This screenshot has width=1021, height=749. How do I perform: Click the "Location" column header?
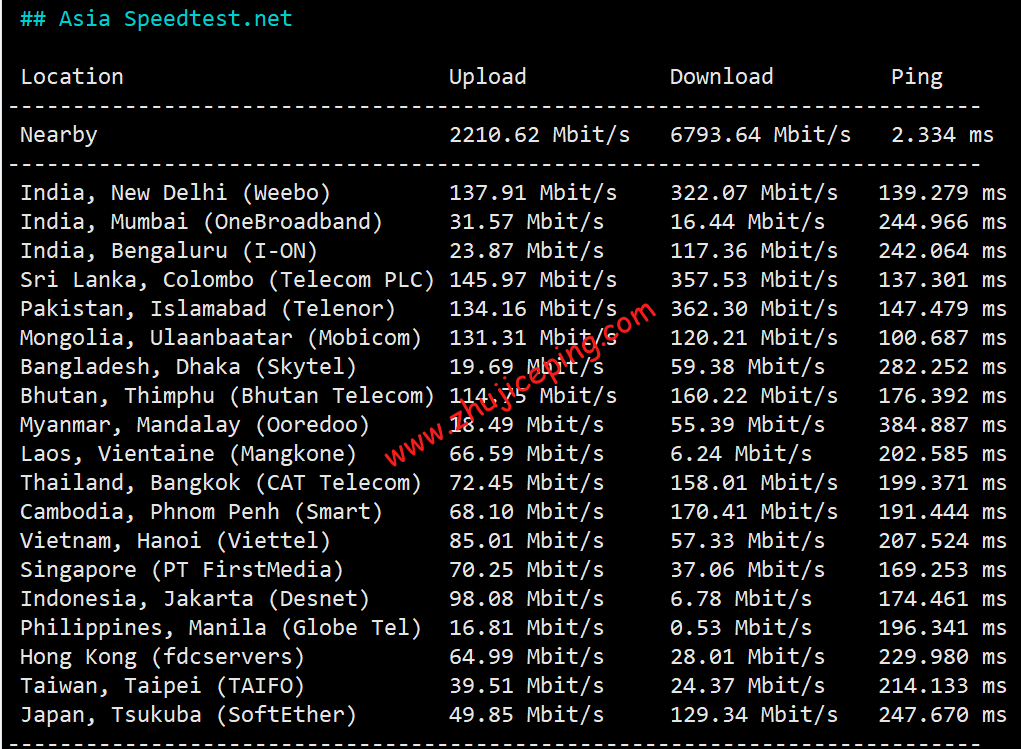(72, 77)
